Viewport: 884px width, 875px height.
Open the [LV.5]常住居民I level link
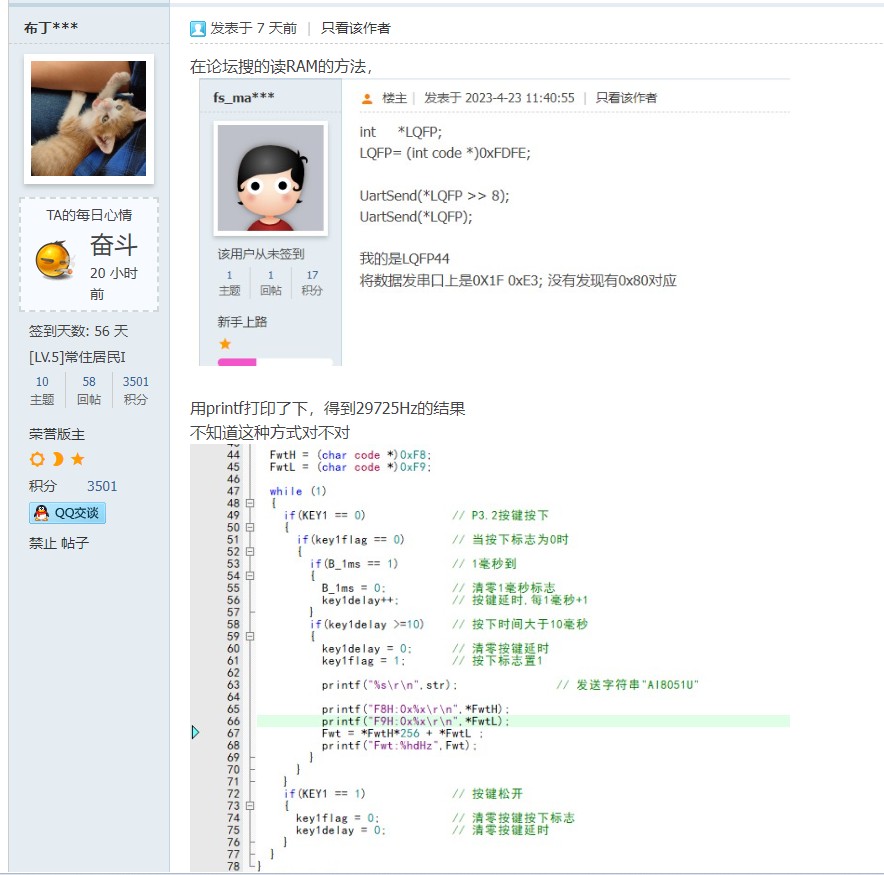tap(77, 357)
